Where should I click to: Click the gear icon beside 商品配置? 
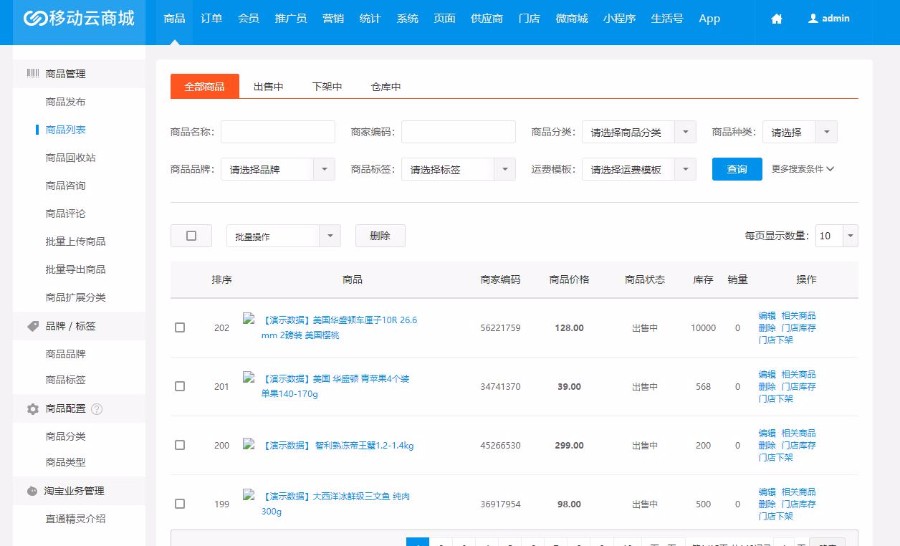click(x=32, y=409)
